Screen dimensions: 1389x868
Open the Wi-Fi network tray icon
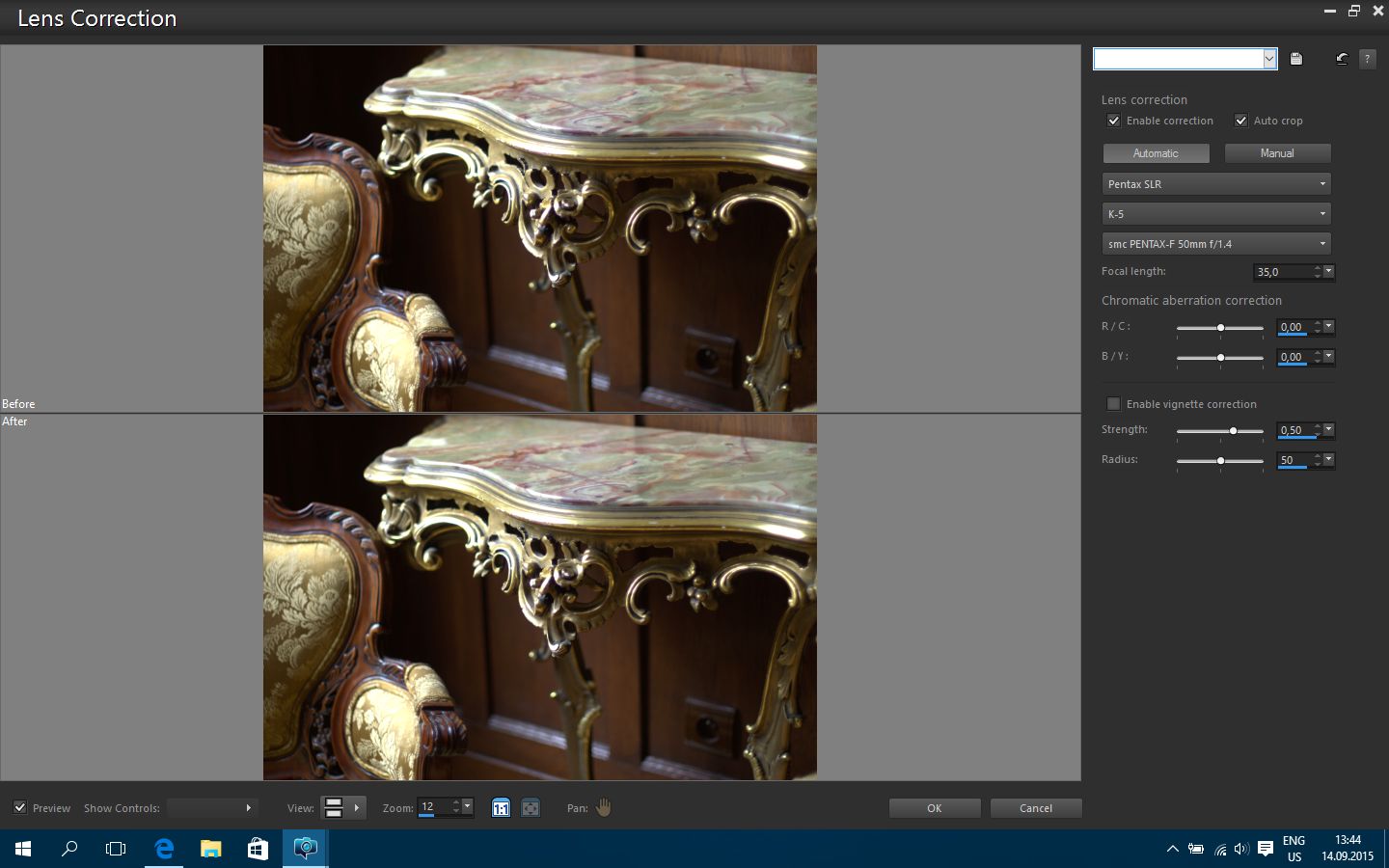tap(1220, 850)
